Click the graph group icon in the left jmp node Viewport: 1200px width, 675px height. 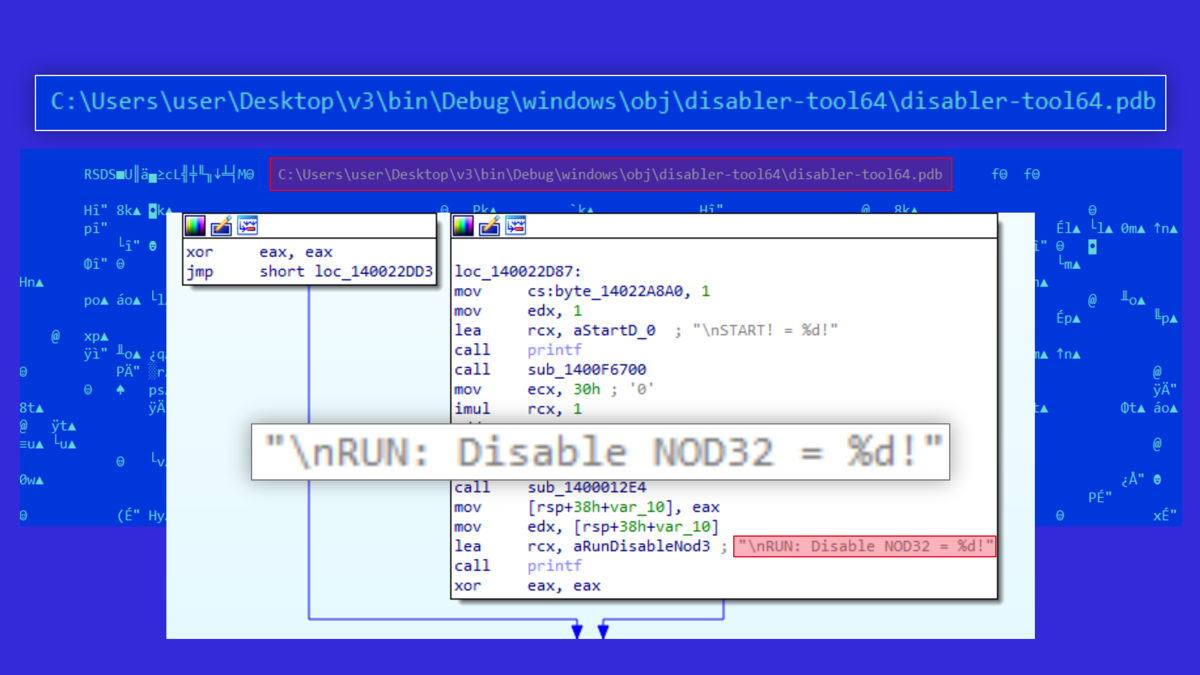coord(247,226)
